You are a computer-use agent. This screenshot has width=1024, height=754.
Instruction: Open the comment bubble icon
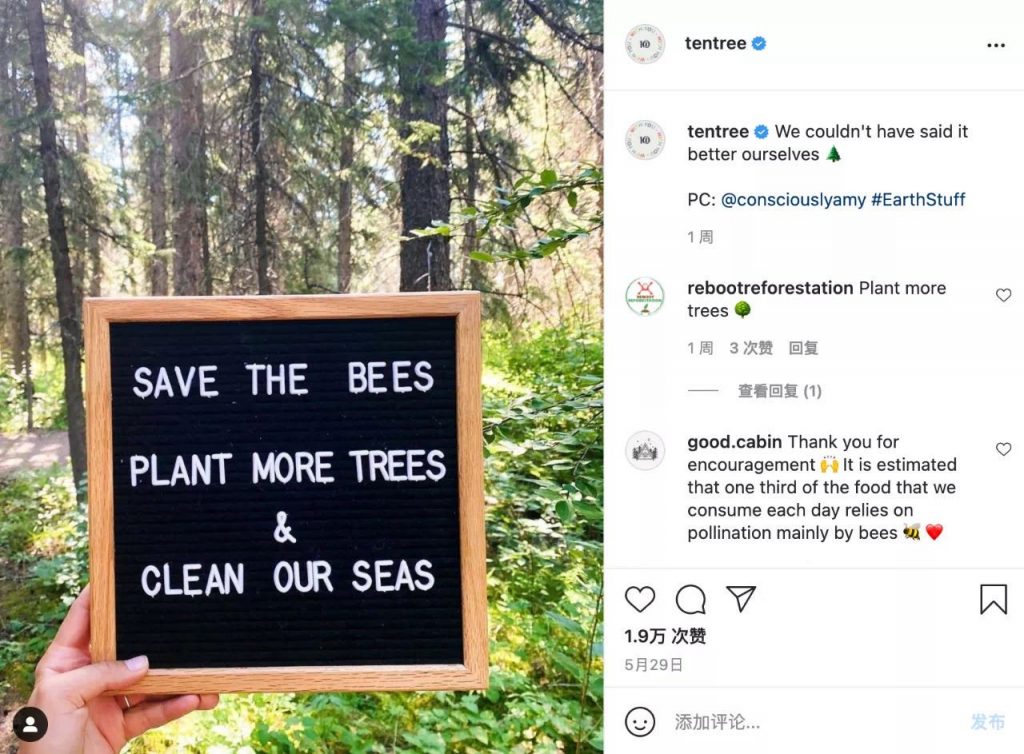691,599
